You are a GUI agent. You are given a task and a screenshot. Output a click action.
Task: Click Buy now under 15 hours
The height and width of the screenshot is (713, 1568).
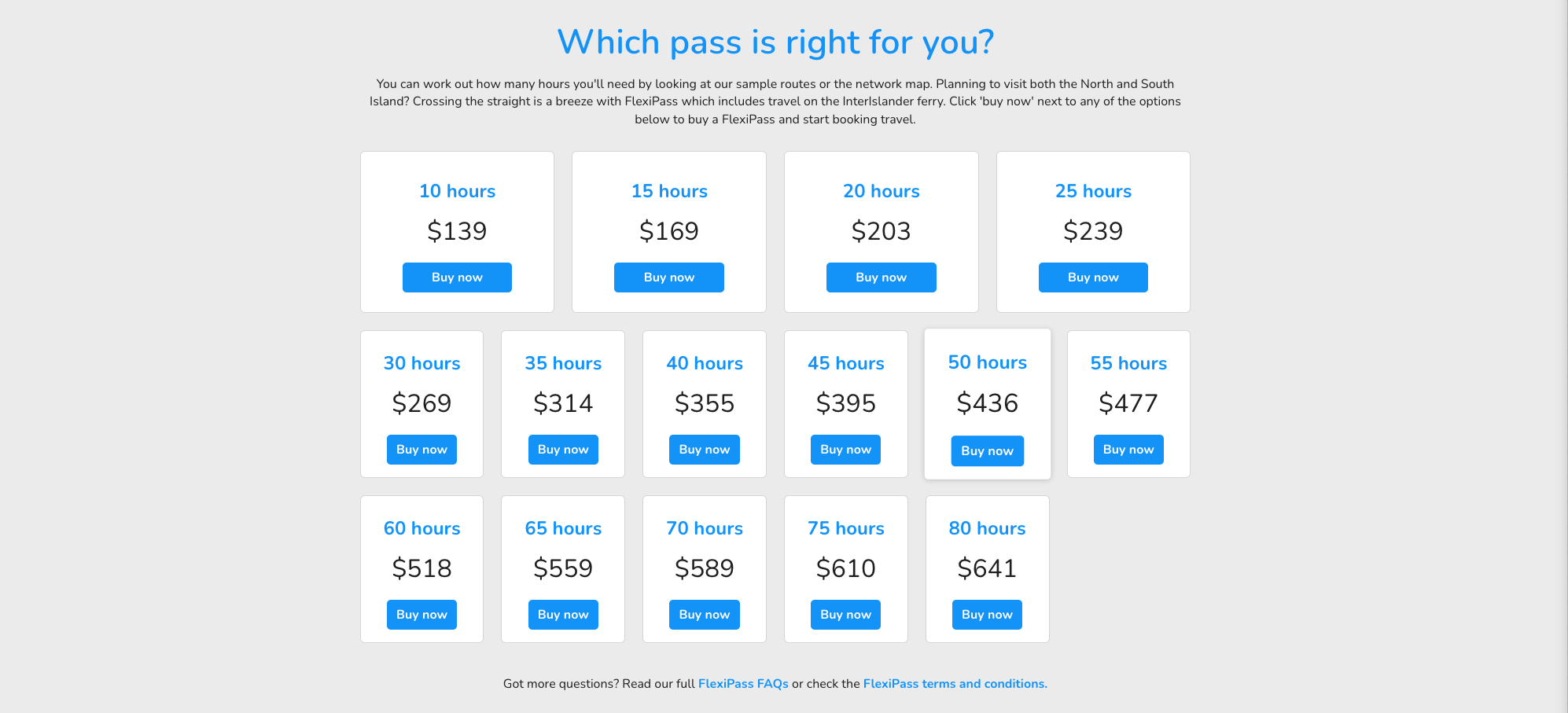pos(668,277)
